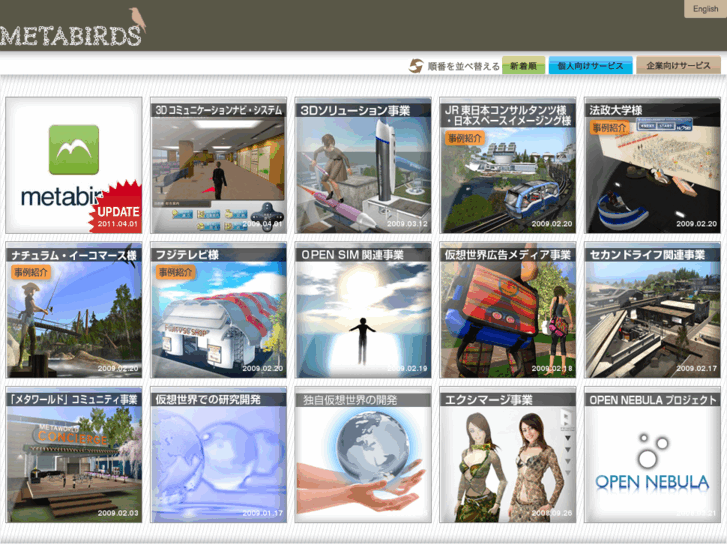Image resolution: width=727 pixels, height=545 pixels.
Task: Open the エクシマージ事業 tile
Action: [508, 455]
